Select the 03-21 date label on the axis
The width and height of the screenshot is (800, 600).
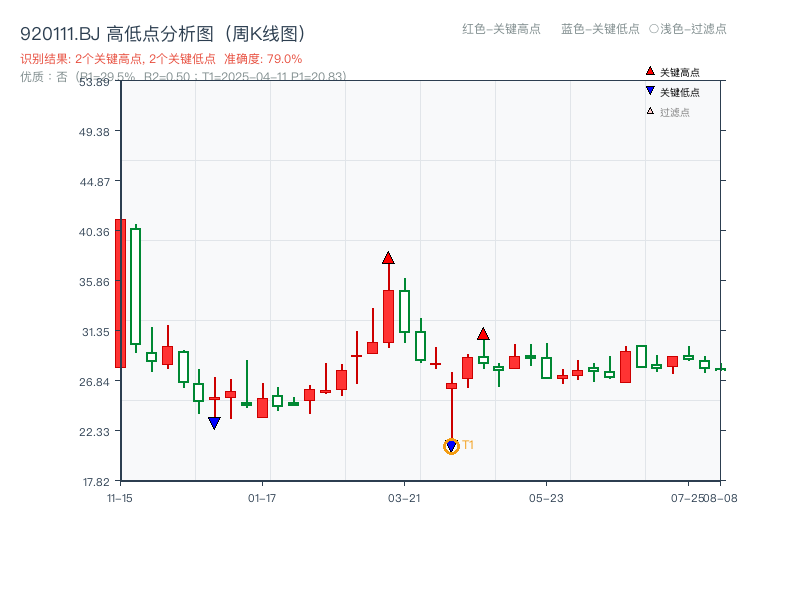[404, 495]
